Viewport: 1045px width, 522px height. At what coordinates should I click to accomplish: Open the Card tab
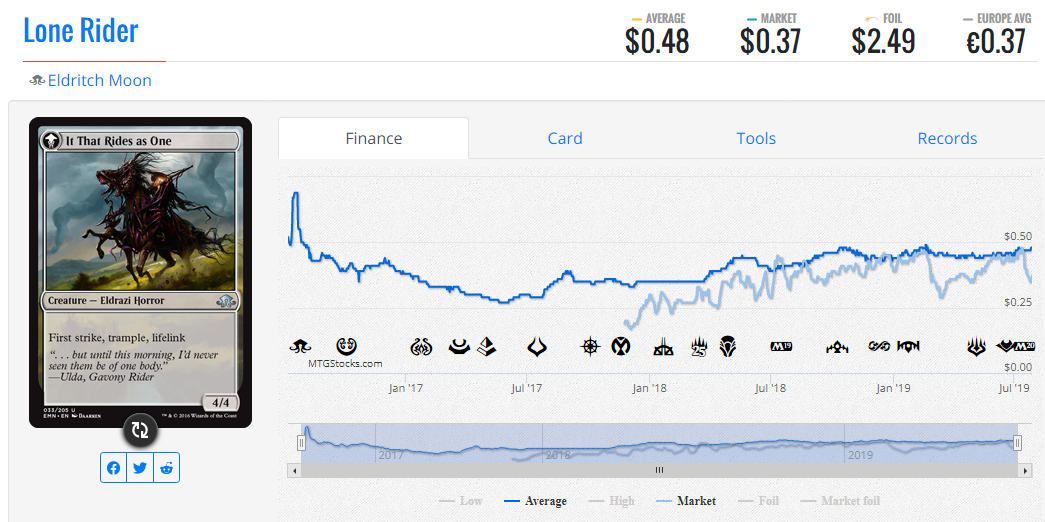(564, 138)
